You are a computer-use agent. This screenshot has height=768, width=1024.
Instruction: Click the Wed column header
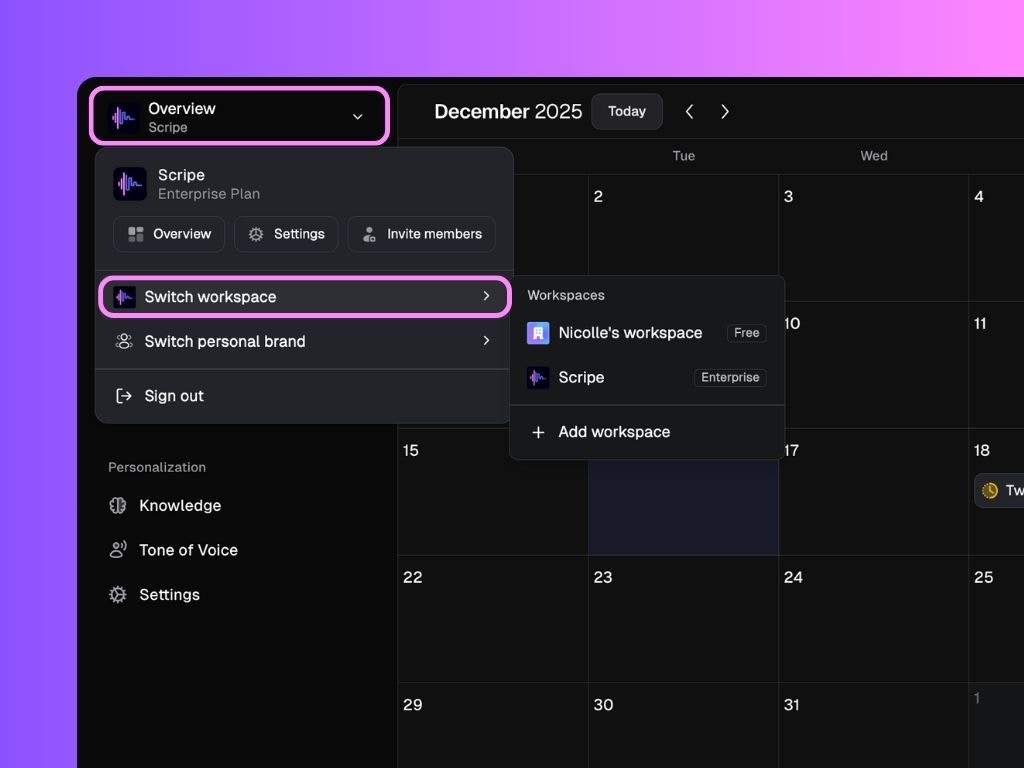pos(874,156)
